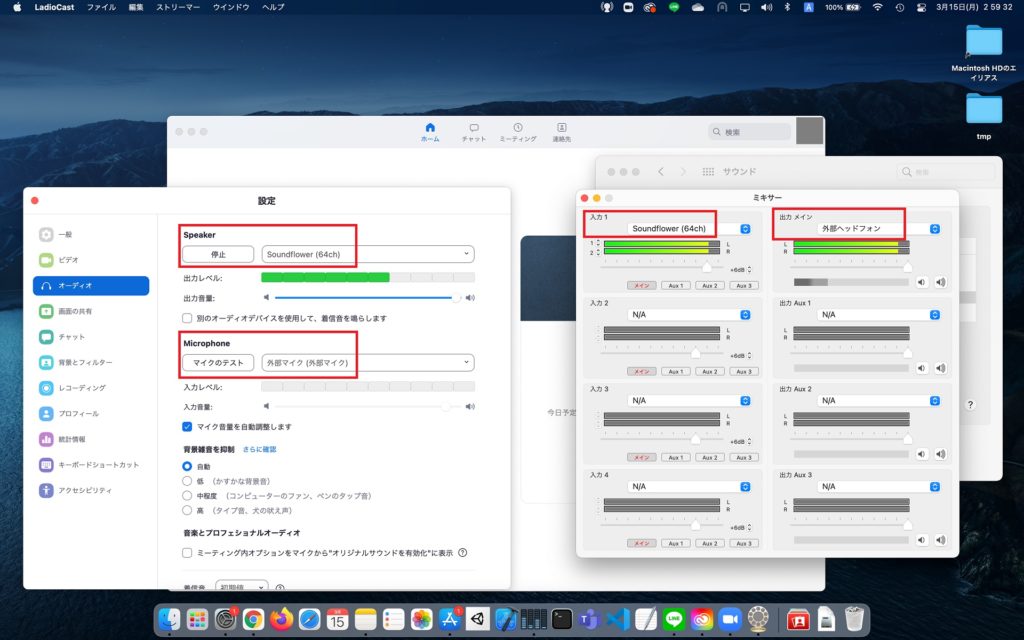Open the General (一般) settings icon
The width and height of the screenshot is (1024, 640).
pos(46,234)
